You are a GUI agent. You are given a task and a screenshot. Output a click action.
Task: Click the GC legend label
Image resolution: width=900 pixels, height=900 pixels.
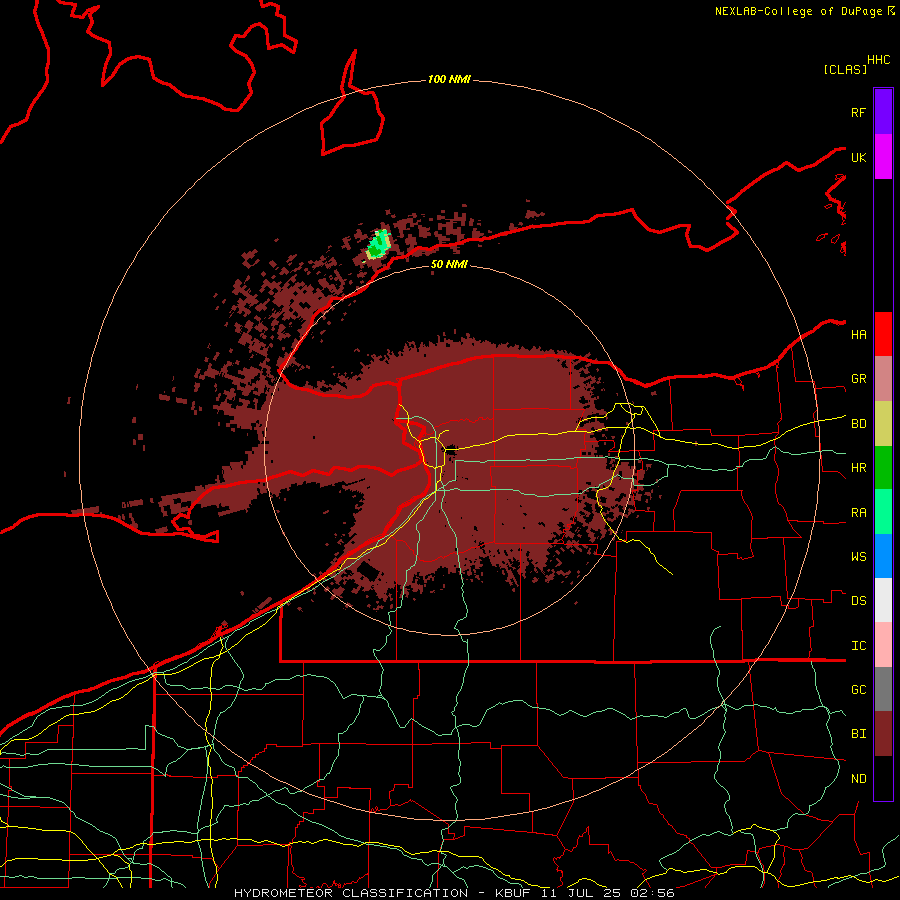tap(858, 690)
